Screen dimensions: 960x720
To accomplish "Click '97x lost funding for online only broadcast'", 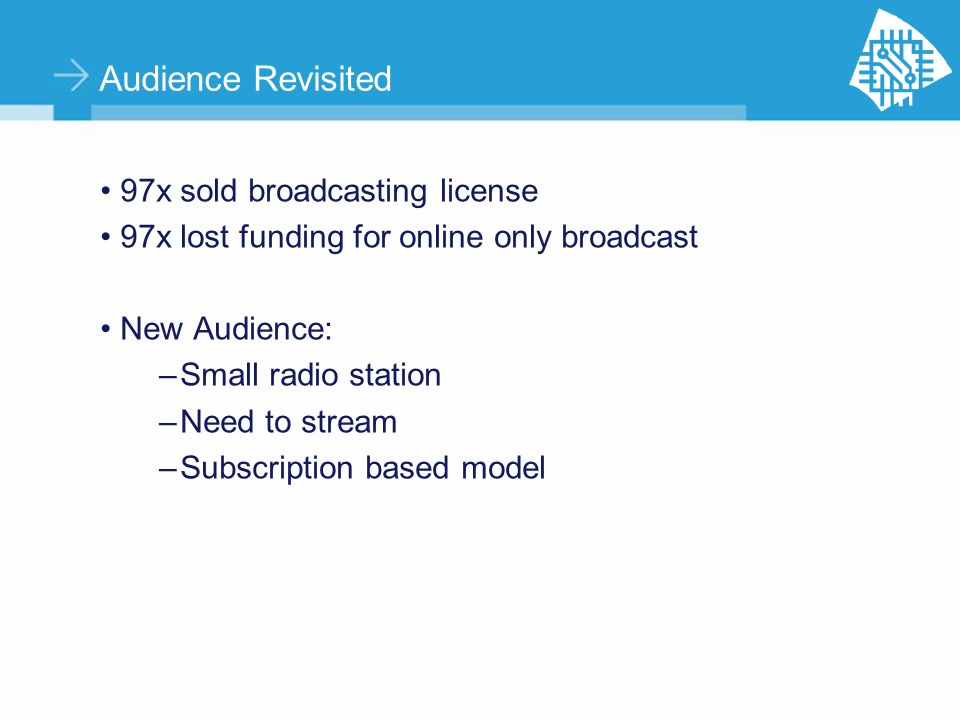I will pyautogui.click(x=409, y=238).
